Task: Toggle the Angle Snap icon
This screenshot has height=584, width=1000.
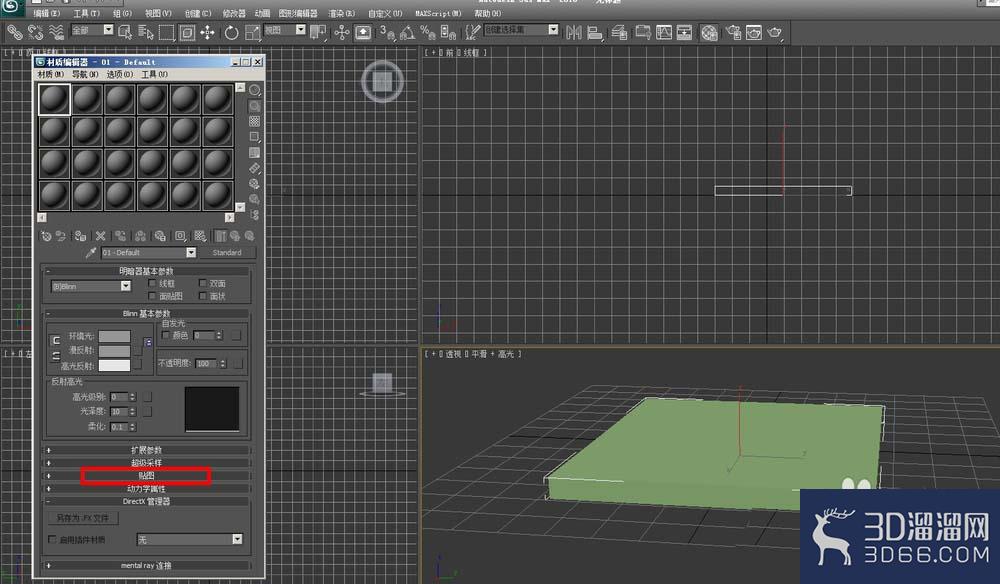Action: coord(407,33)
